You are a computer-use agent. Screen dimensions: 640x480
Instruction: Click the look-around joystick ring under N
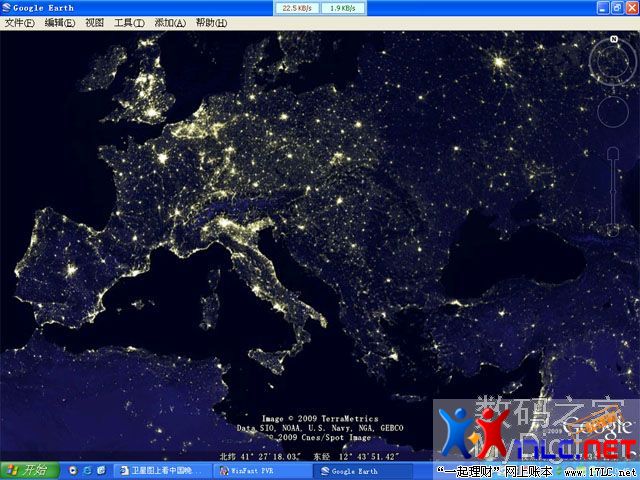tap(613, 62)
